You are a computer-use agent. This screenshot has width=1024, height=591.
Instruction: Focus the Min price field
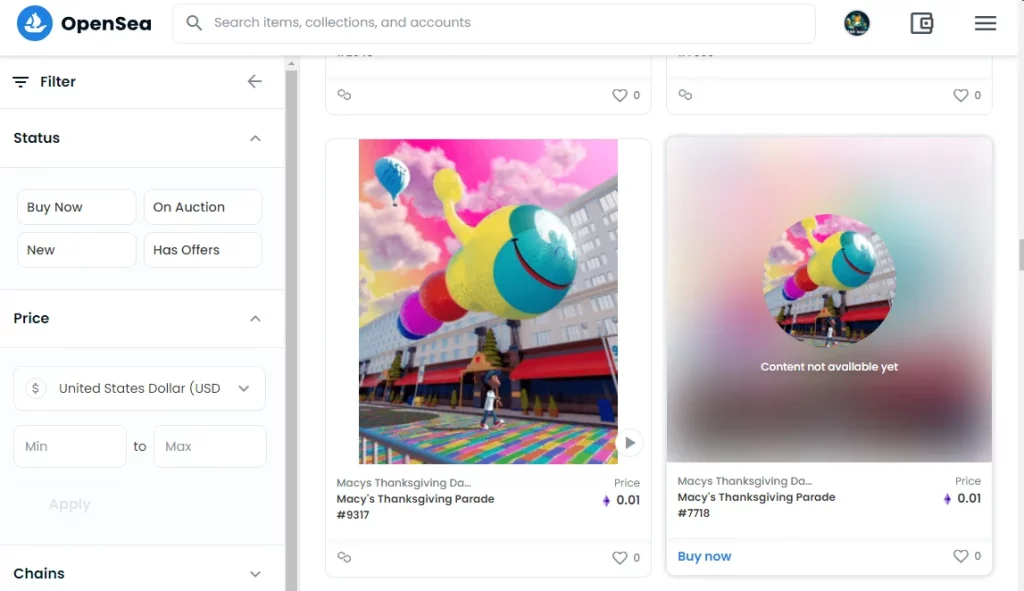point(70,447)
